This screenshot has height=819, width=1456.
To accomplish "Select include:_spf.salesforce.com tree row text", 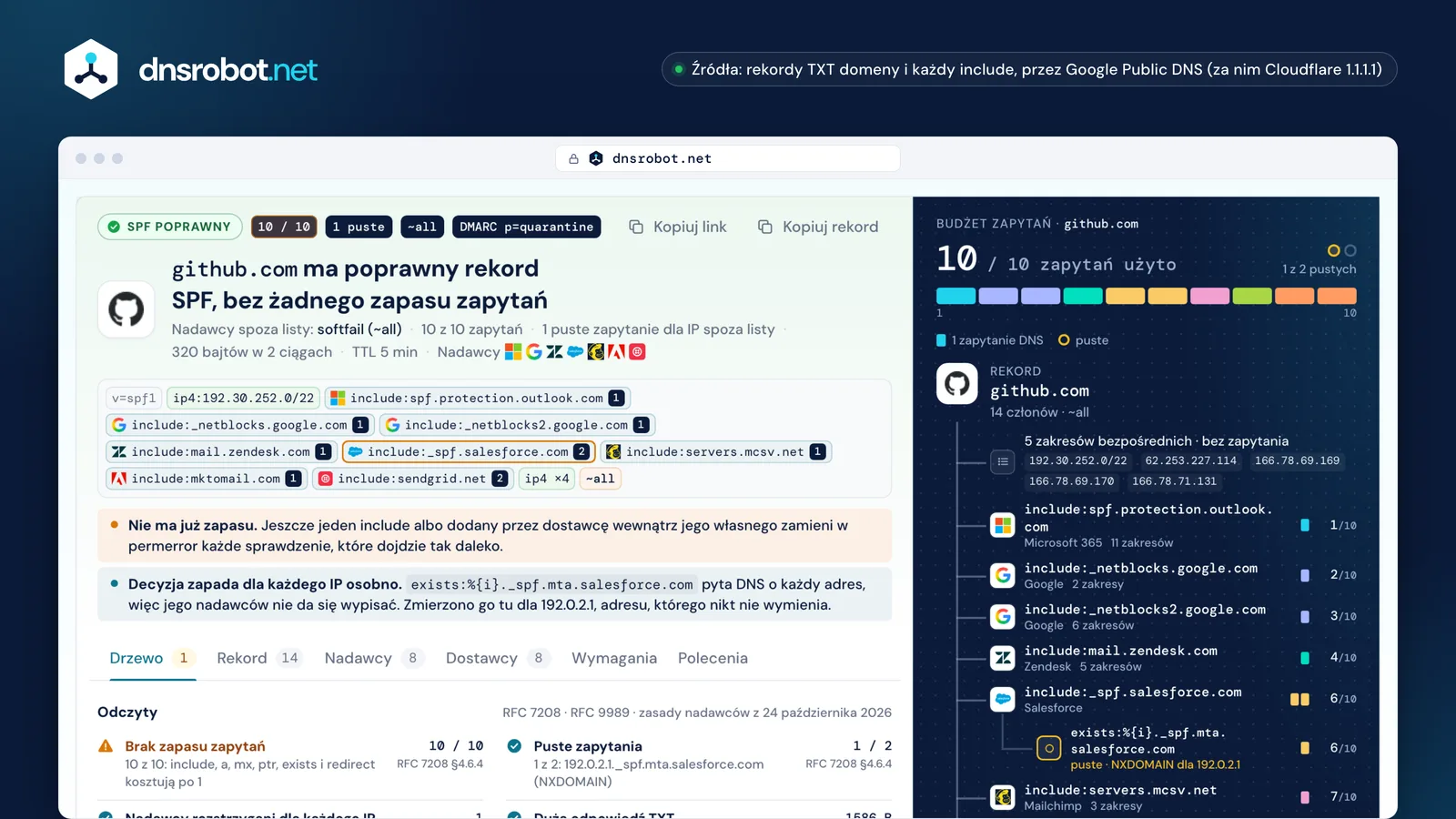I will click(x=1133, y=692).
